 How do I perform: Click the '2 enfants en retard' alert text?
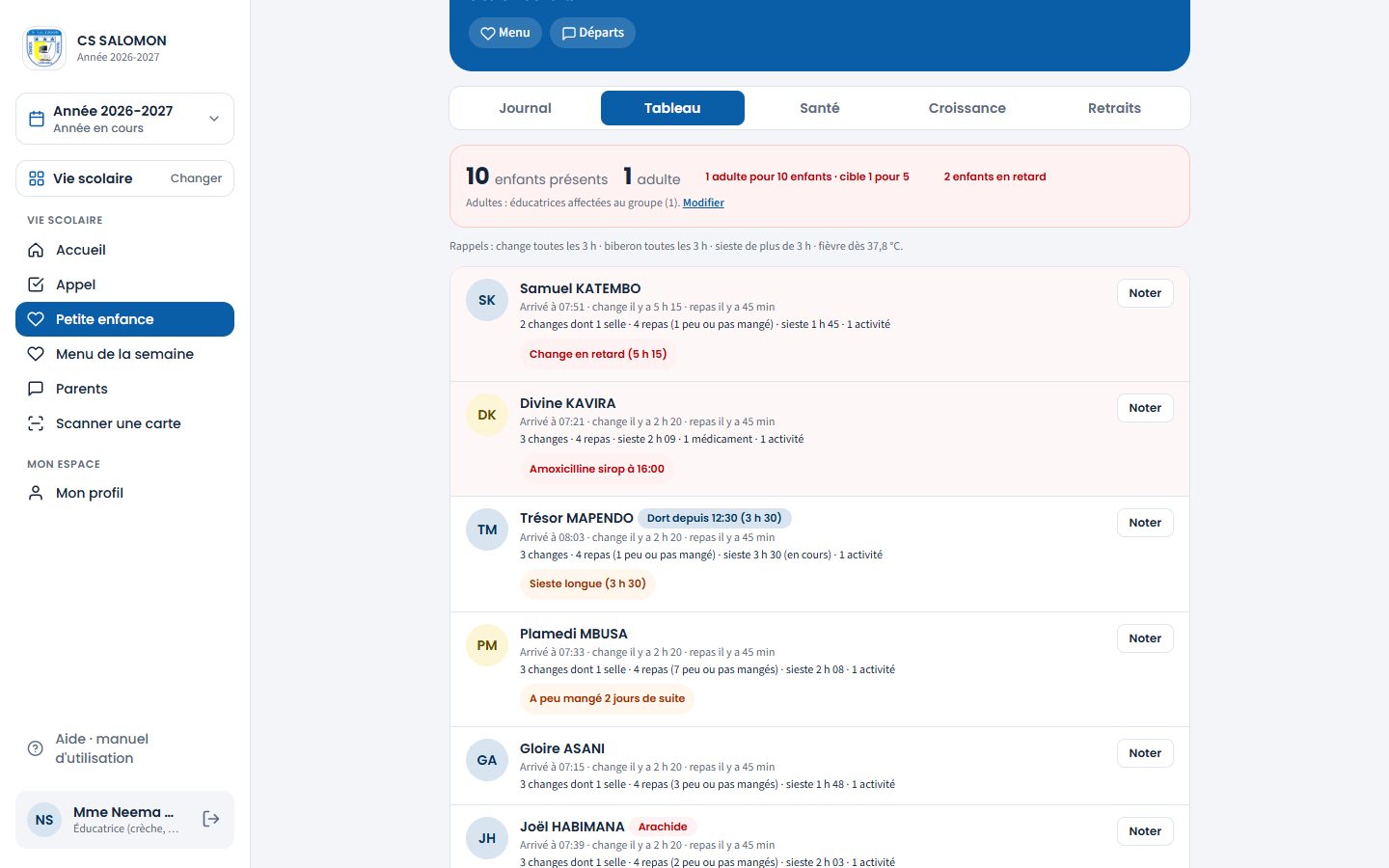pos(994,176)
